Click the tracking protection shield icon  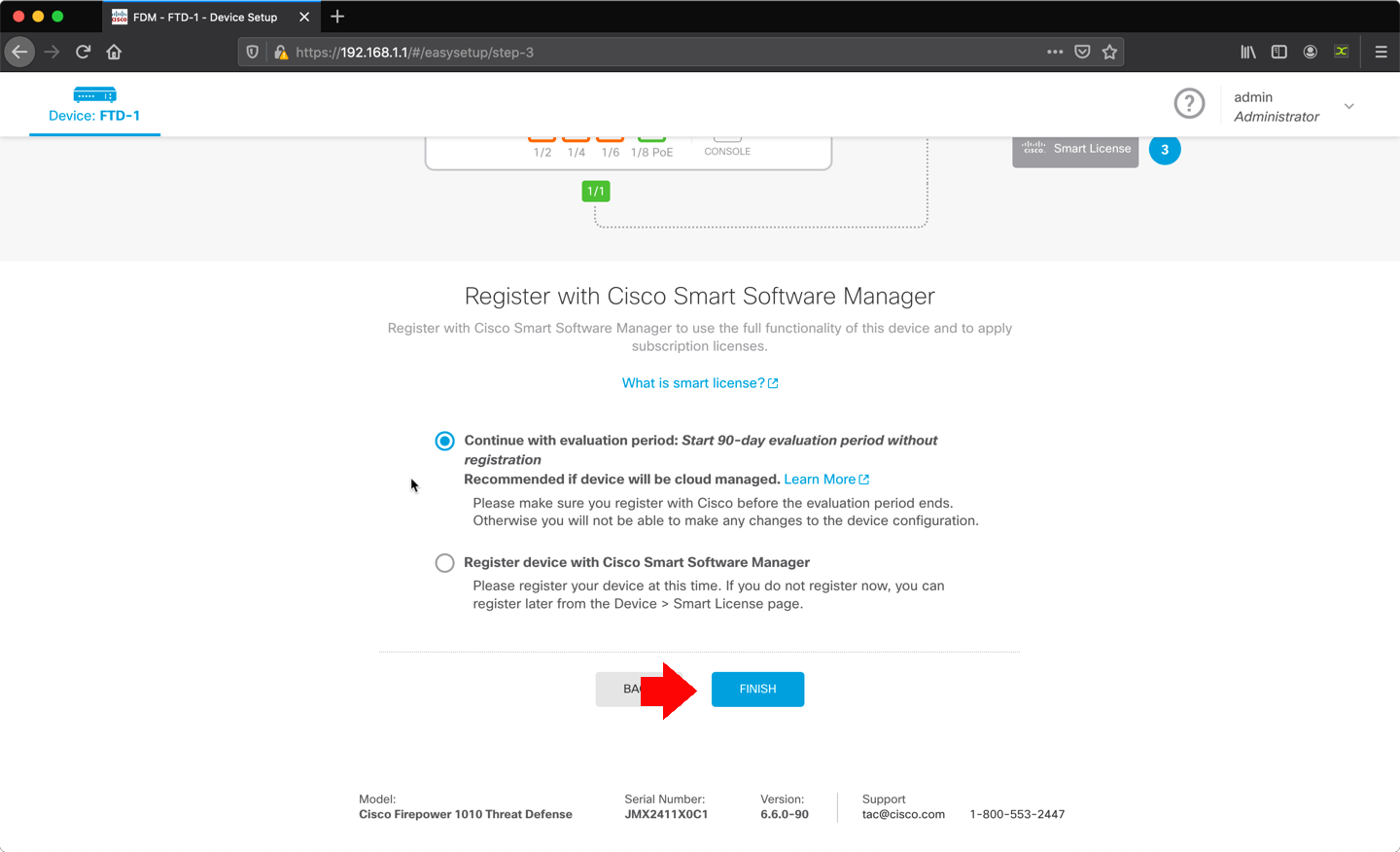[x=252, y=52]
